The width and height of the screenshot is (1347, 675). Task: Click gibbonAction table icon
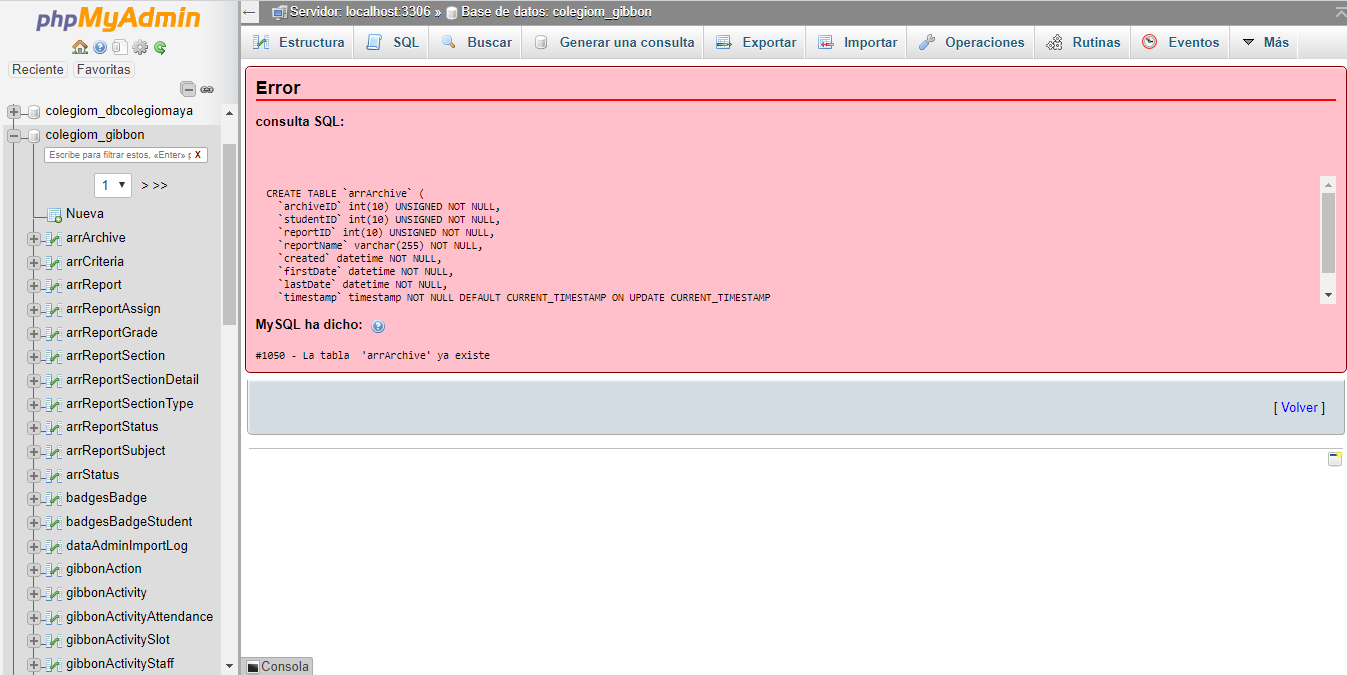(54, 569)
